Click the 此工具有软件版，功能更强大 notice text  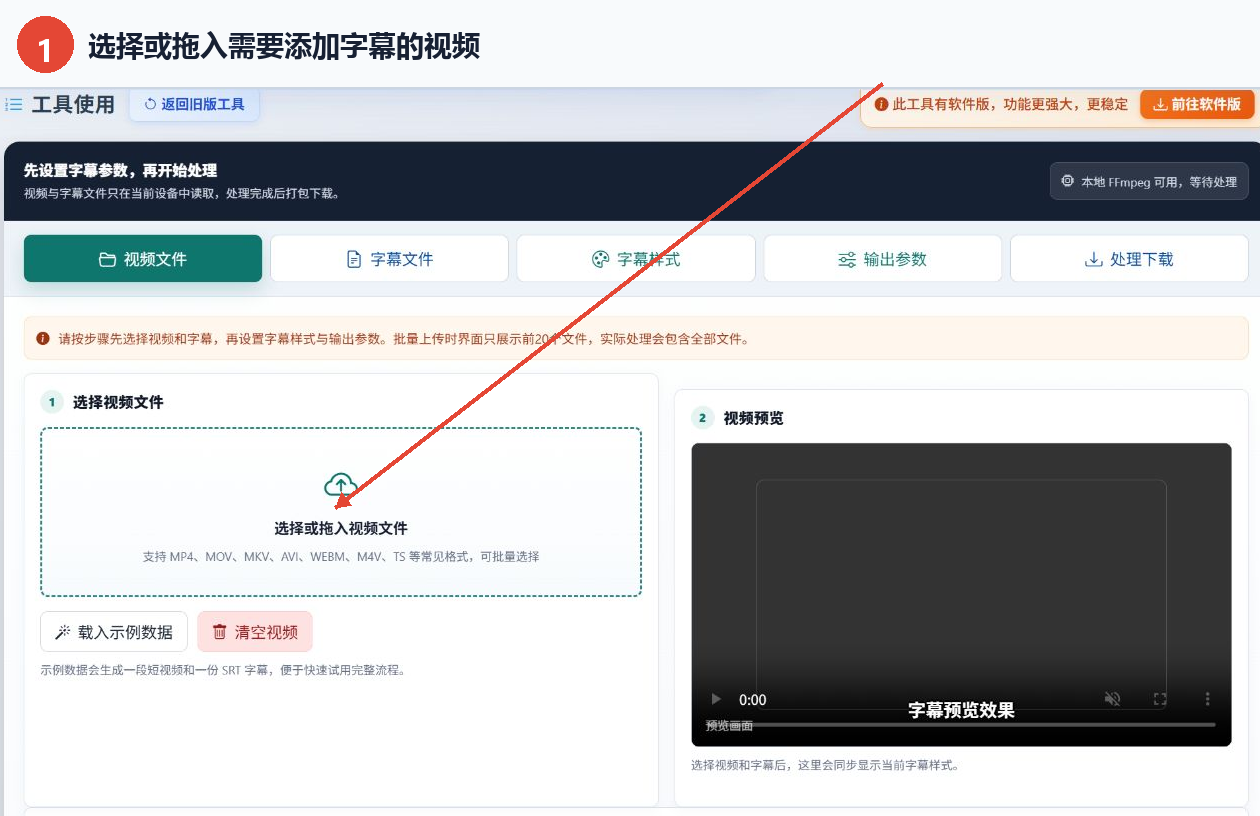point(1010,104)
